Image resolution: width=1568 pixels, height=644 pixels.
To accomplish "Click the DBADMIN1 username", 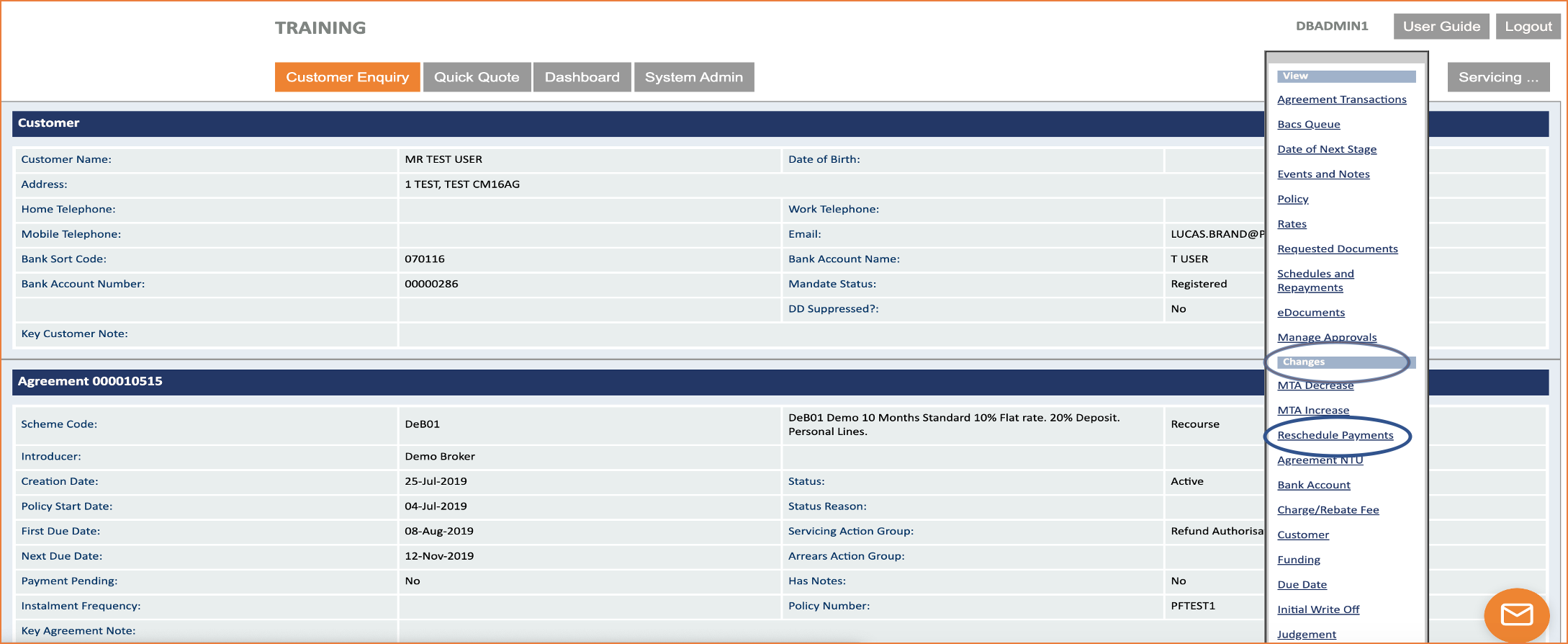I will [1332, 26].
